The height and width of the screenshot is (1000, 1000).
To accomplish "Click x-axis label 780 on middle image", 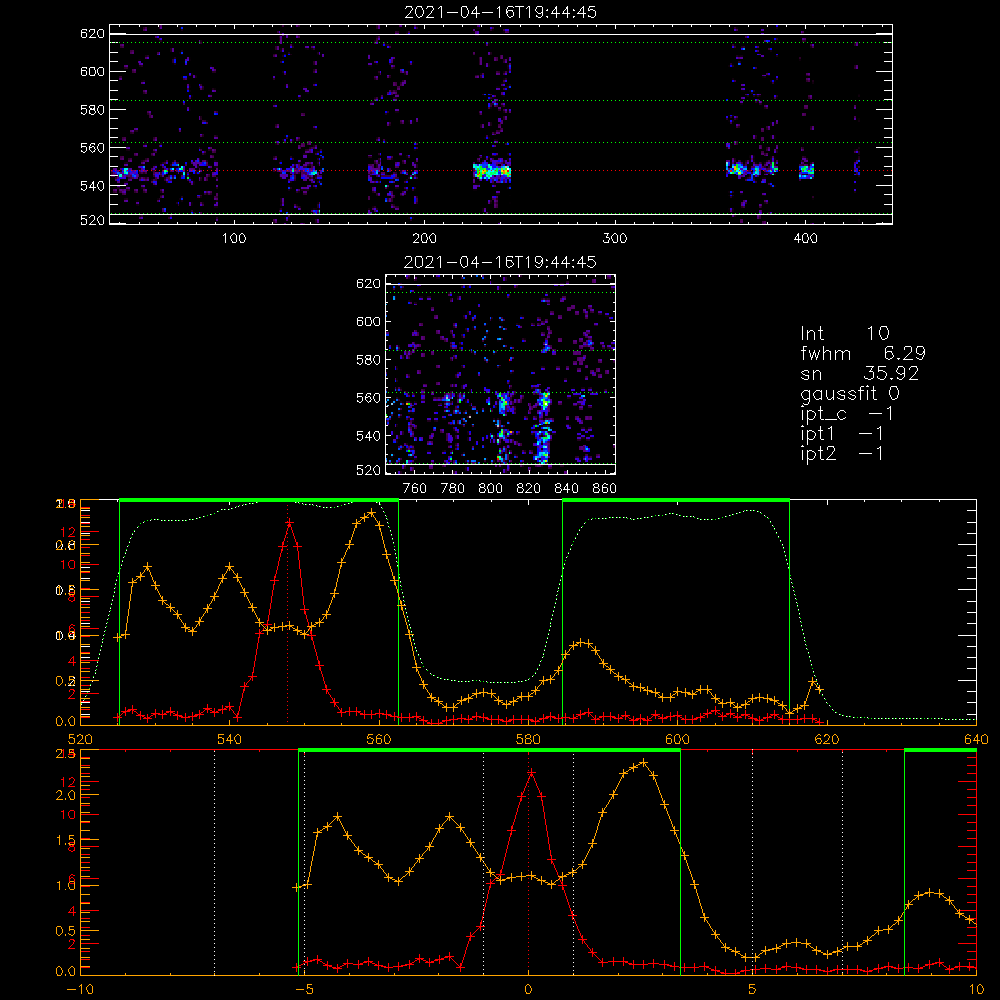I will [x=453, y=489].
